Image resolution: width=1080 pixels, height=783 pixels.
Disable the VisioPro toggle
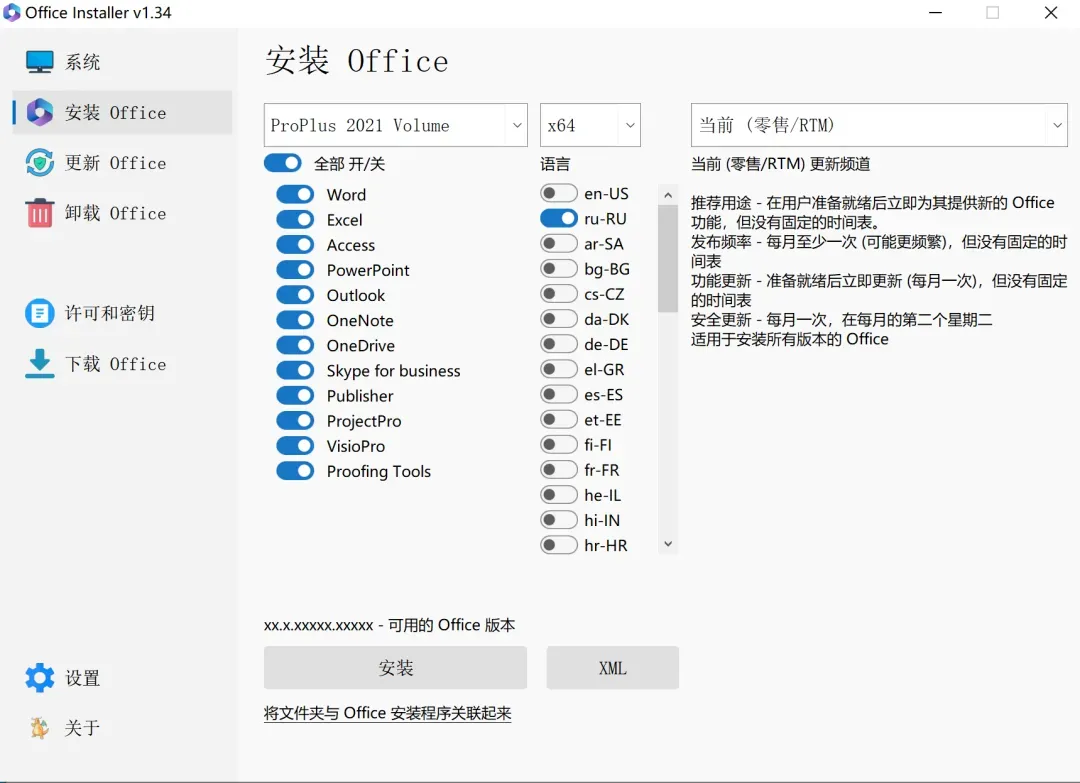click(295, 446)
